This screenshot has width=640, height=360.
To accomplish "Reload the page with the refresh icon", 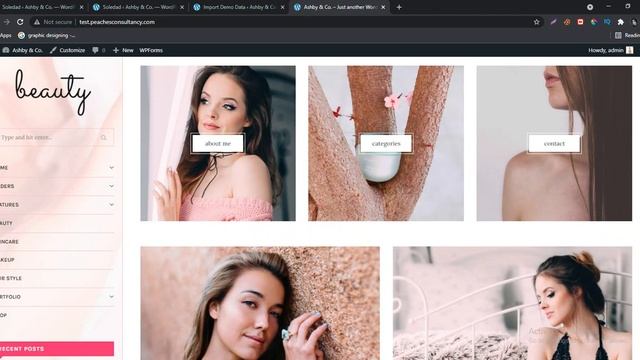I will (x=20, y=22).
